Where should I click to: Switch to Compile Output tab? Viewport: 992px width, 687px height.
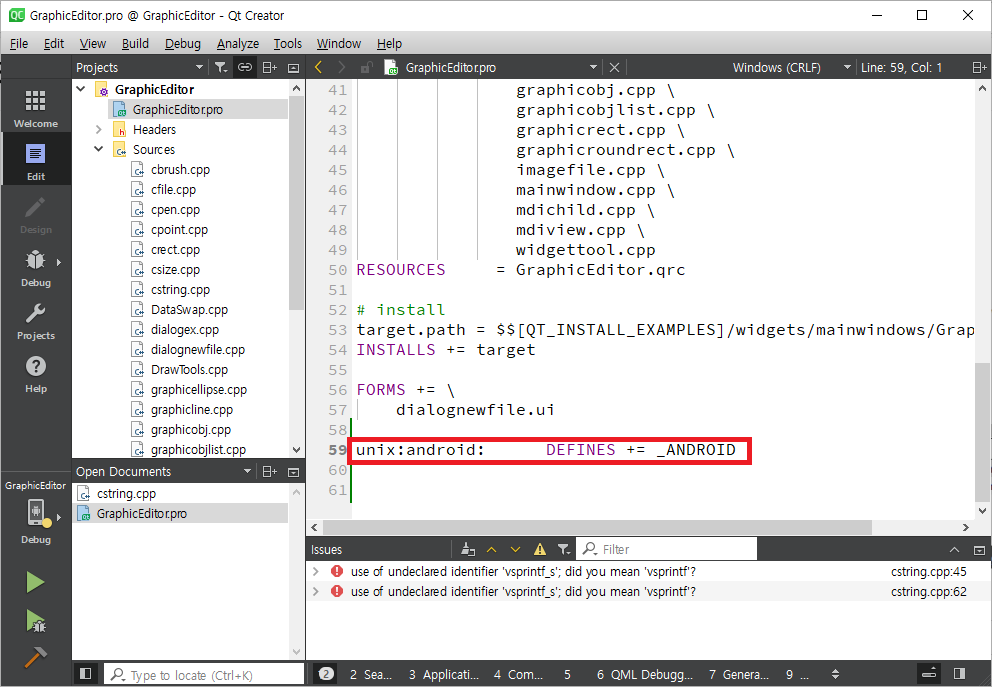click(x=518, y=674)
